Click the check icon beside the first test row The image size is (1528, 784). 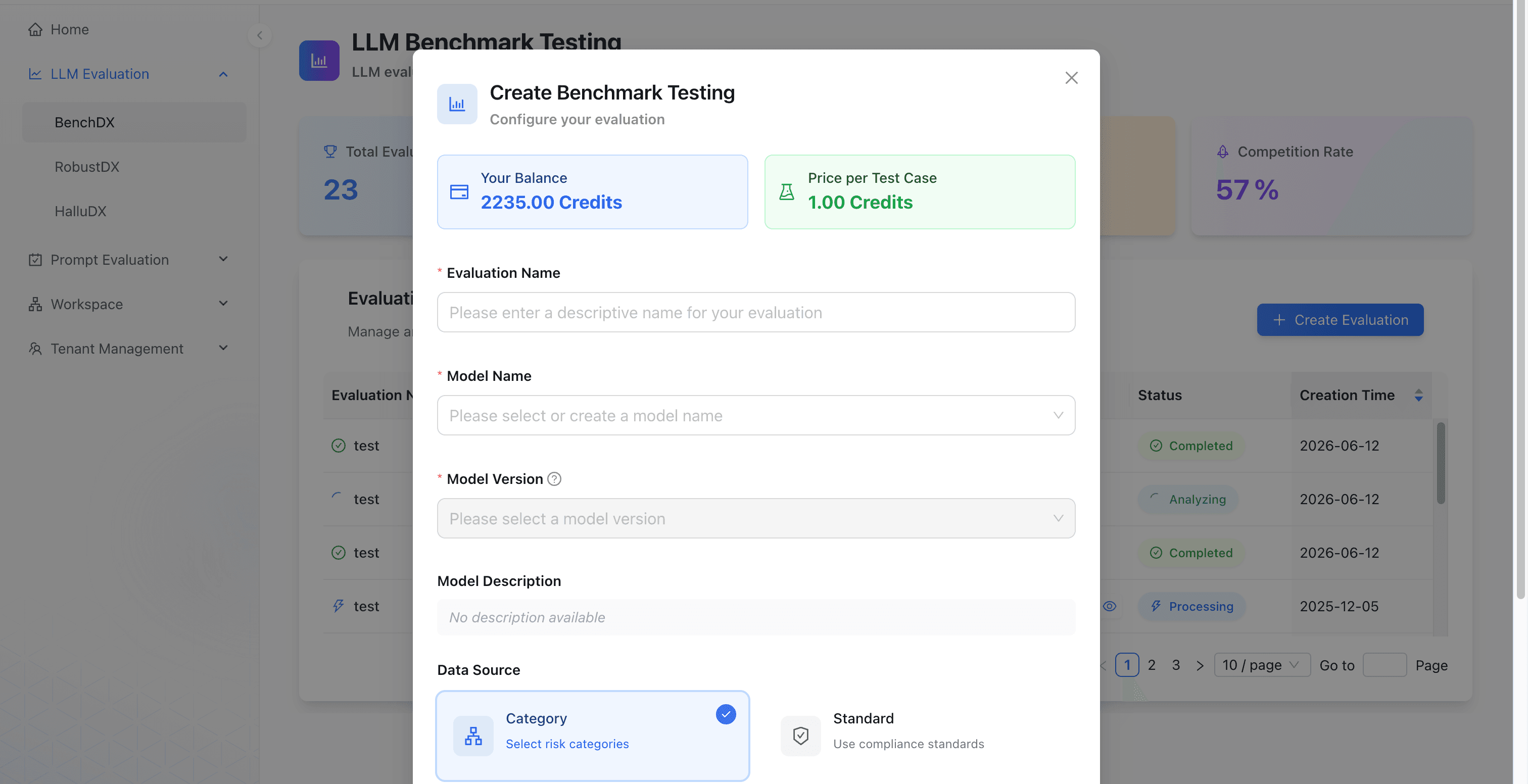[338, 446]
